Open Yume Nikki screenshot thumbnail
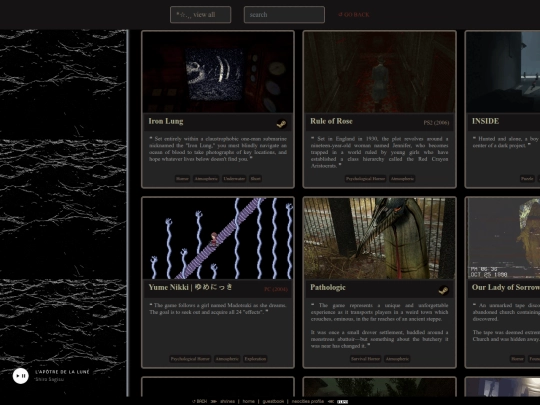 [218, 238]
